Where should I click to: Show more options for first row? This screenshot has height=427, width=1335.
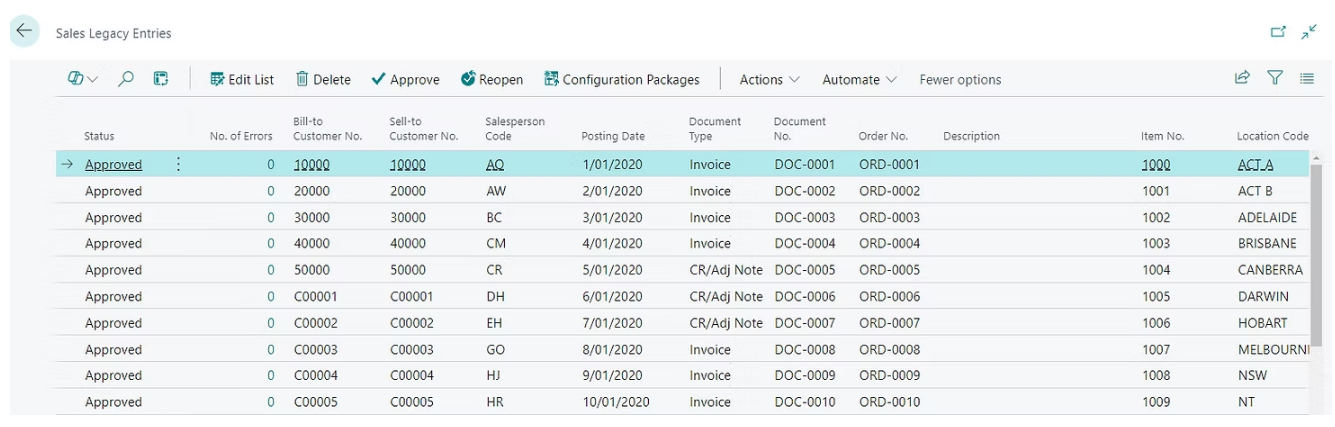pyautogui.click(x=179, y=164)
